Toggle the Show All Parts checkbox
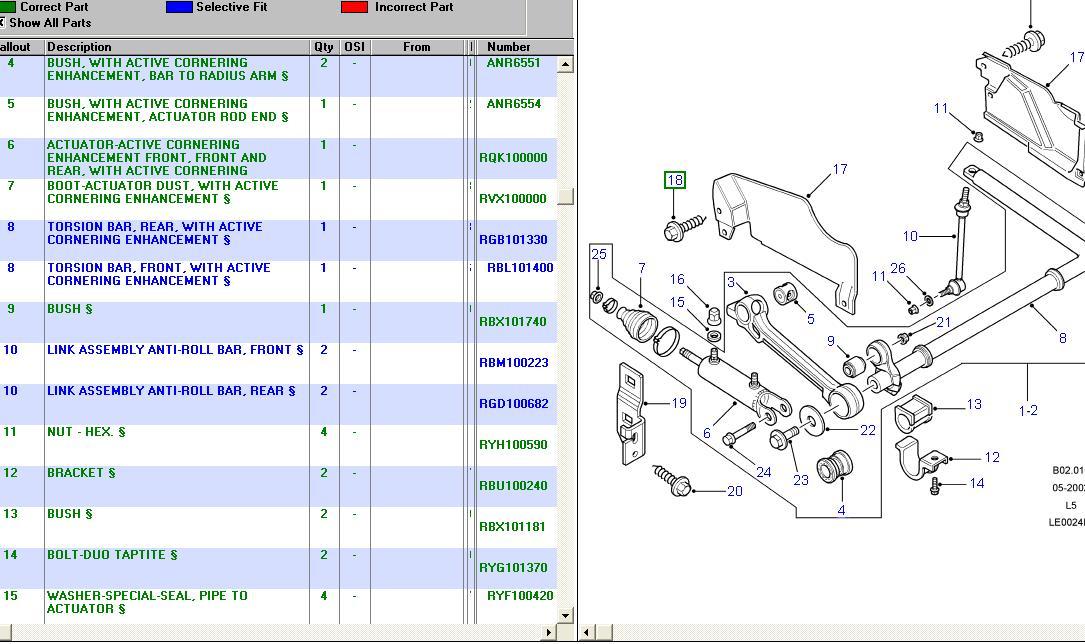The width and height of the screenshot is (1085, 644). [3, 22]
